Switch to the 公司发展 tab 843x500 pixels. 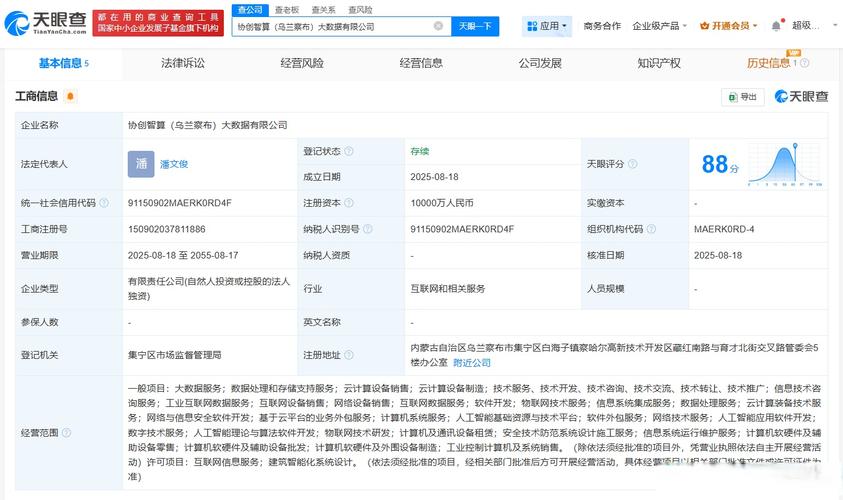[x=540, y=63]
